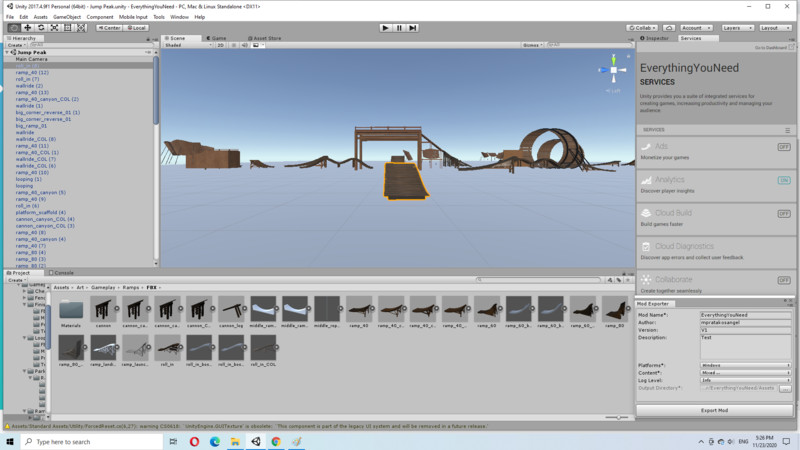Open scene effects image icon
800x450 pixels.
(256, 45)
